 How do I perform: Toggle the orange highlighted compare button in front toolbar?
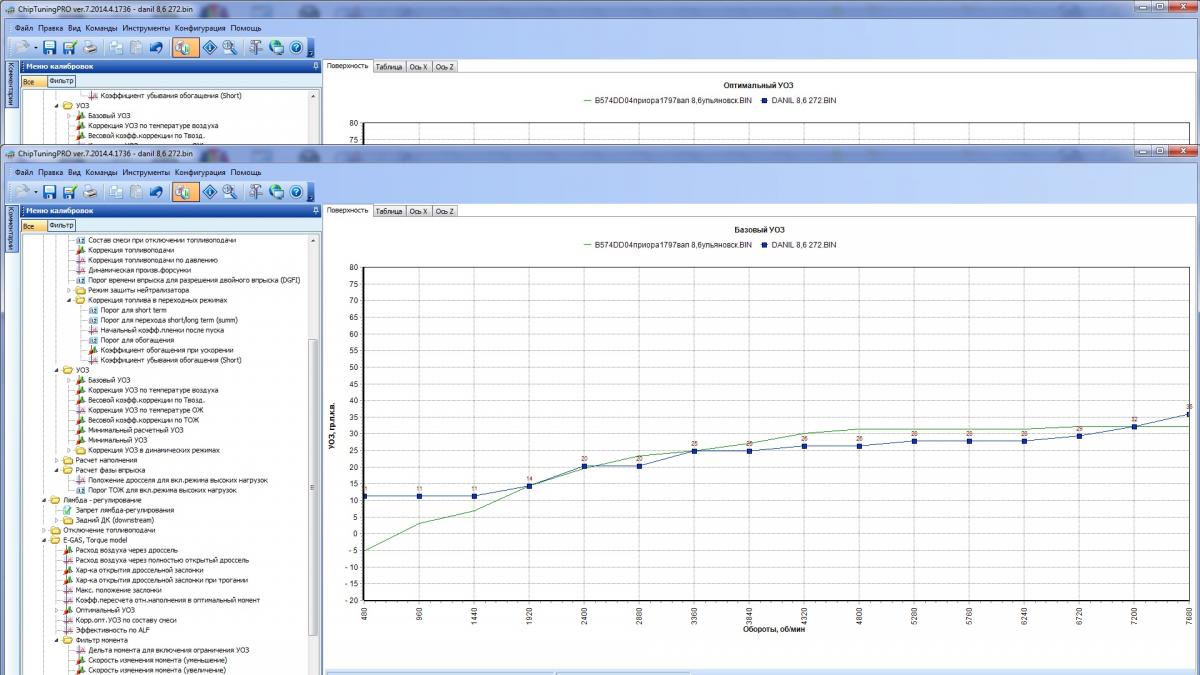pyautogui.click(x=184, y=191)
